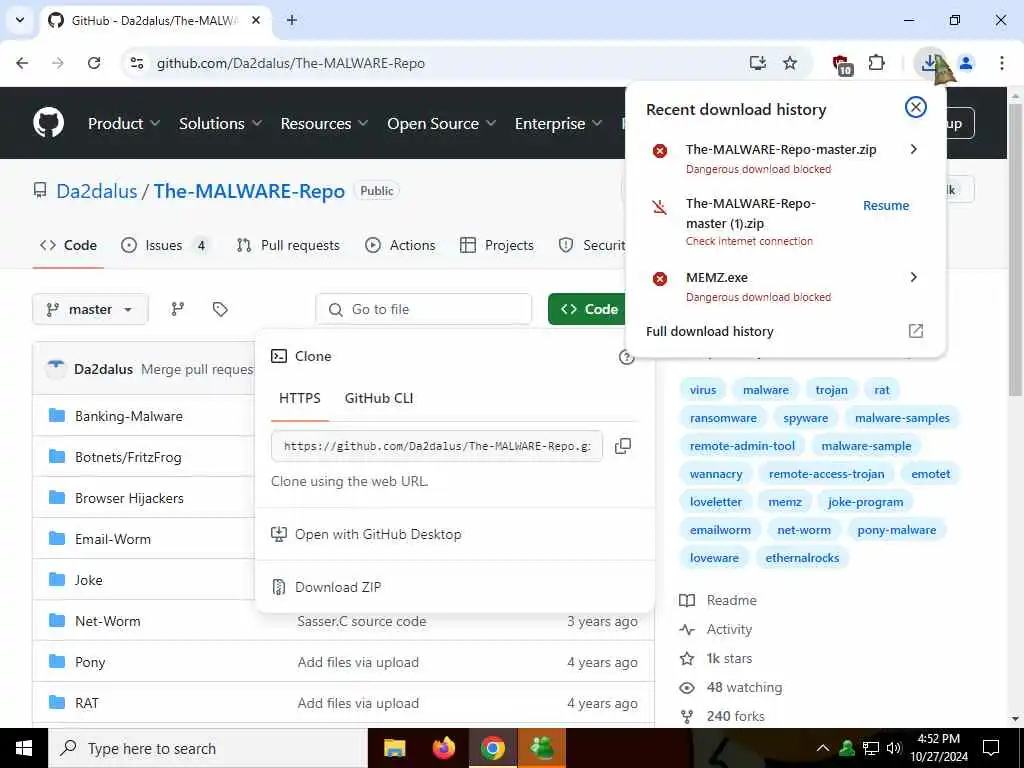
Task: Click the Windows Start button
Action: [24, 748]
